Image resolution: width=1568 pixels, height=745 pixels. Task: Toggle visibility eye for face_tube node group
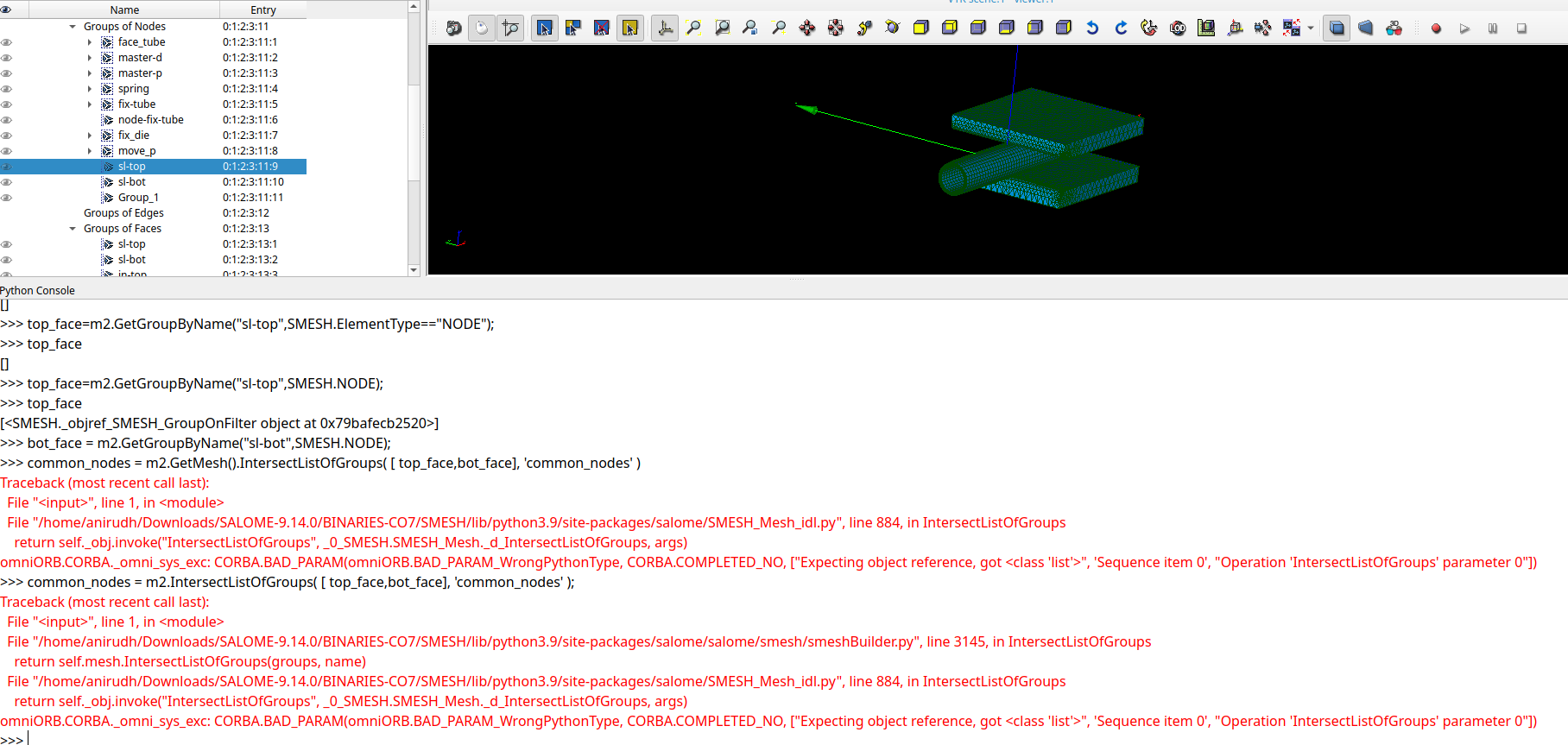click(x=7, y=42)
